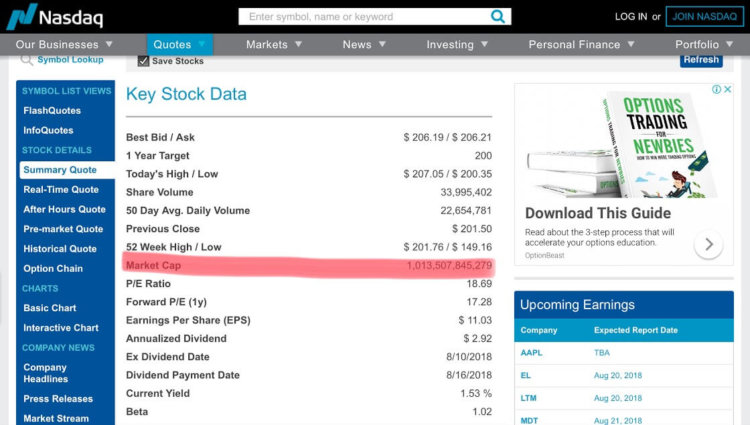
Task: Expand the Quotes dropdown
Action: pyautogui.click(x=179, y=44)
